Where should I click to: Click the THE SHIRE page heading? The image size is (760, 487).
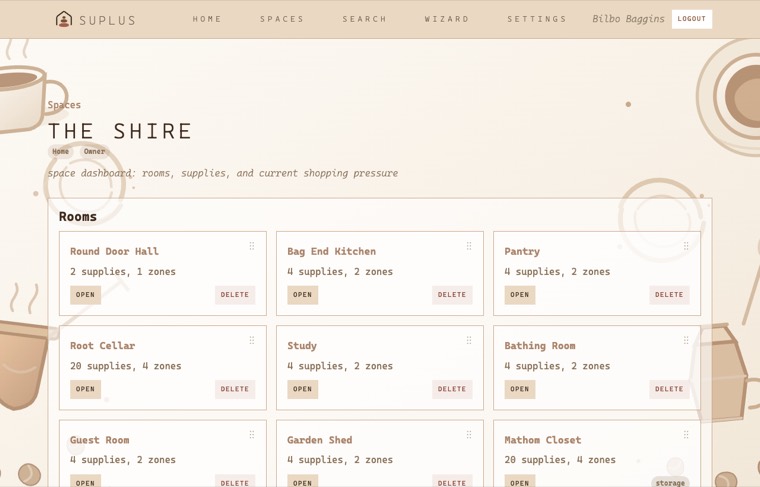click(120, 131)
